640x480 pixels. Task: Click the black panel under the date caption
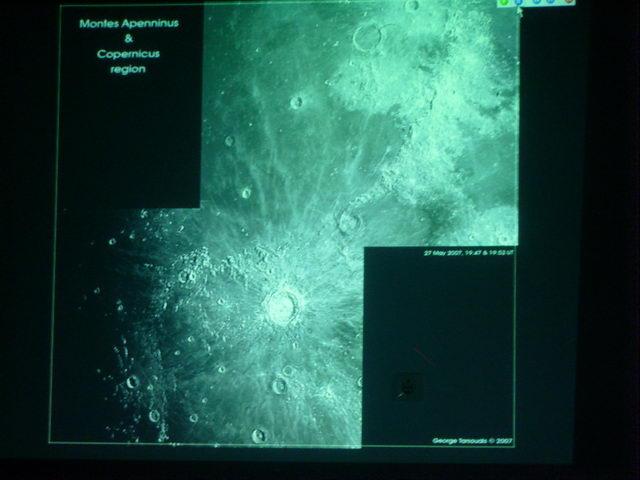point(439,347)
